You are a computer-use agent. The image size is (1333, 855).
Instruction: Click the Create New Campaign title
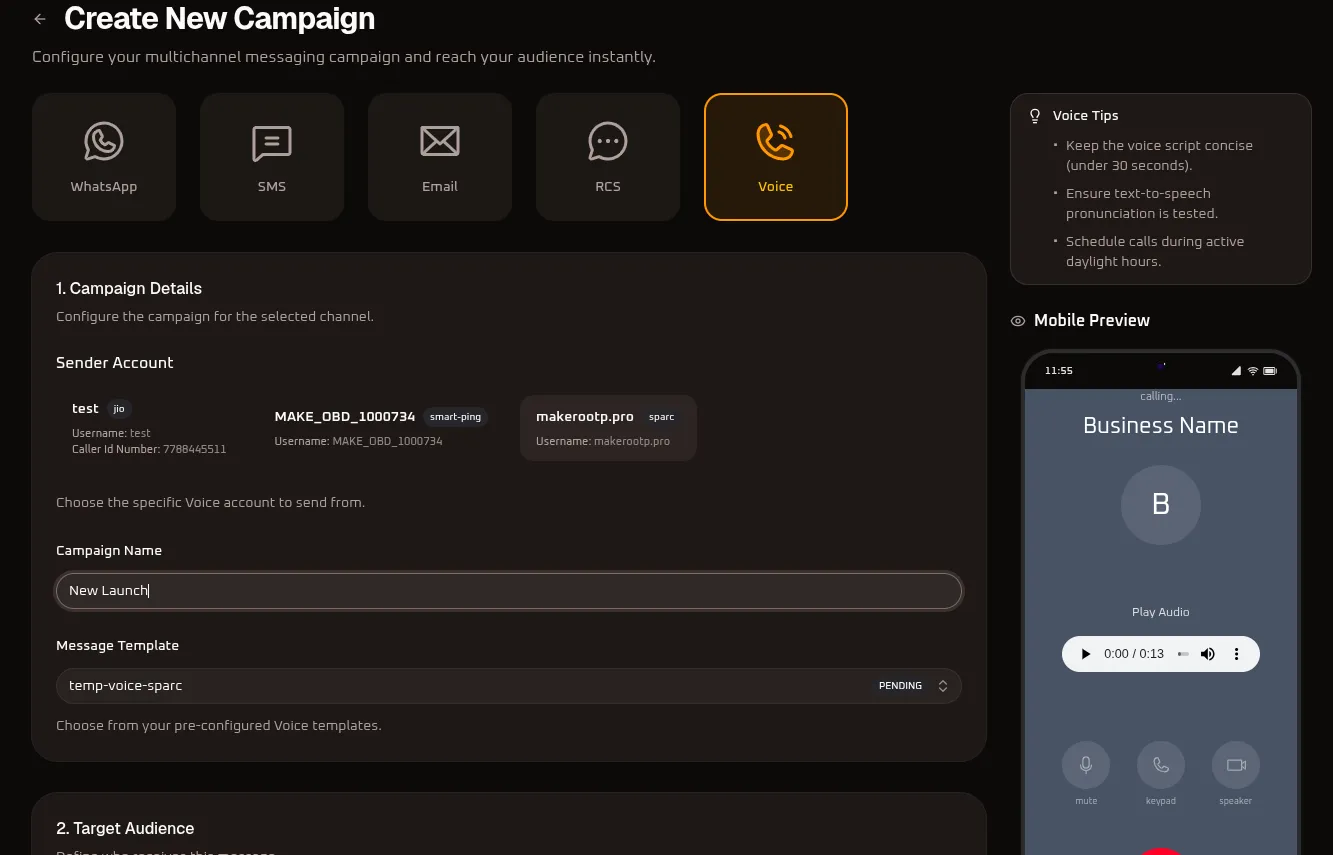coord(220,18)
